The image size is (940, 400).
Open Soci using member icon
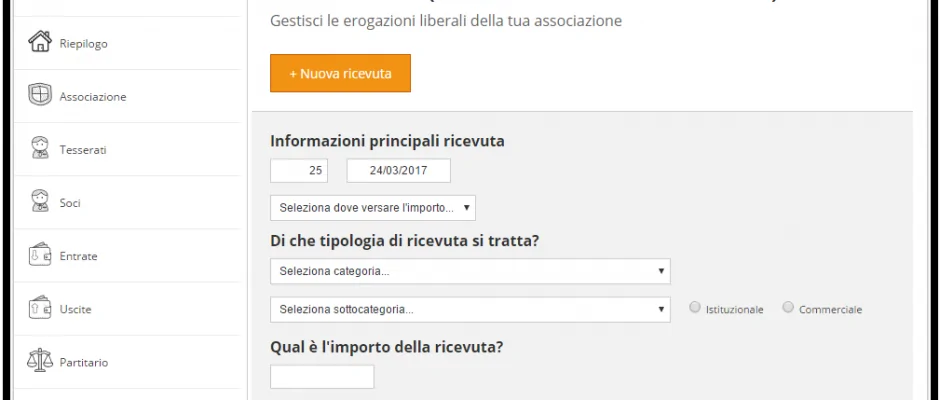pos(40,201)
